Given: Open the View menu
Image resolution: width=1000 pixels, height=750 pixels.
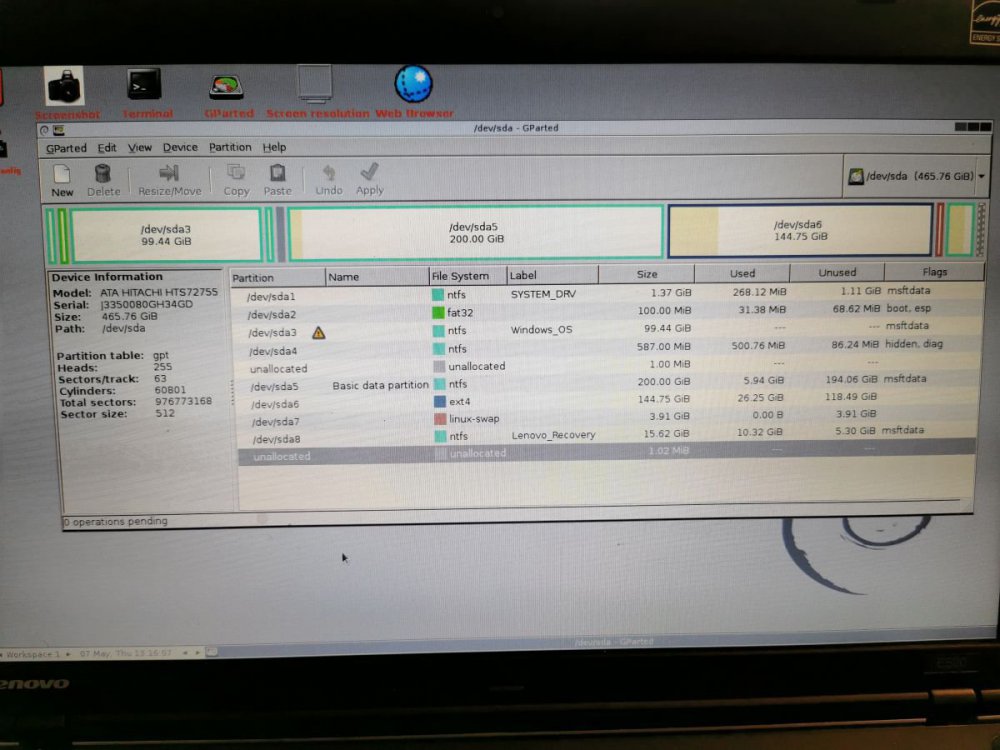Looking at the screenshot, I should point(140,147).
